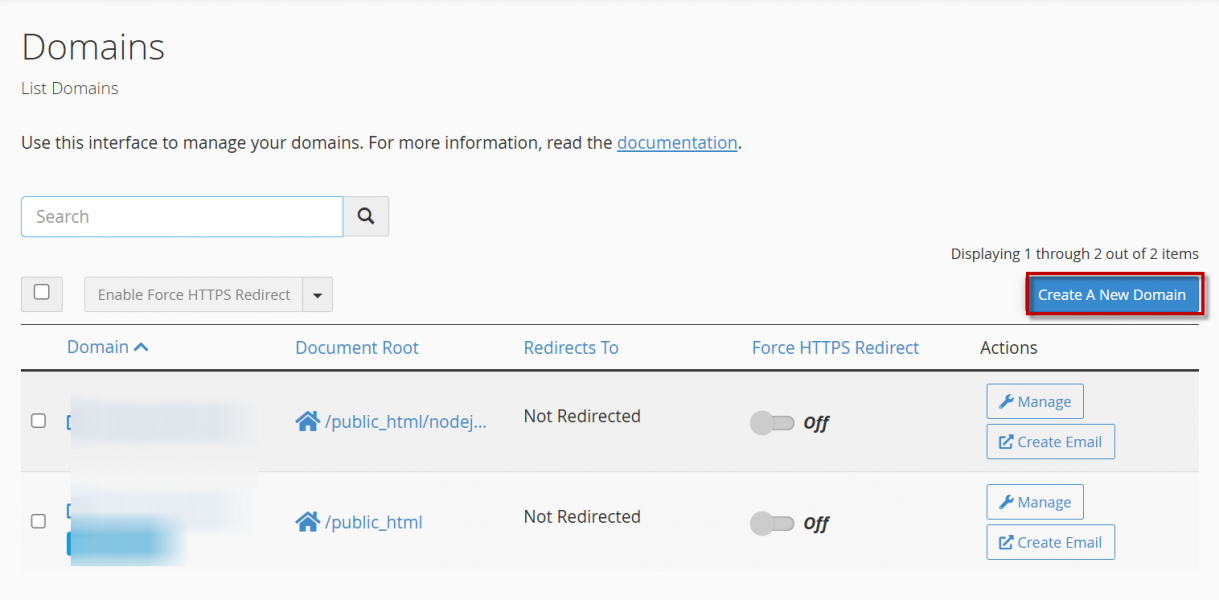Click Create Email for the first domain
The image size is (1219, 600).
point(1050,442)
